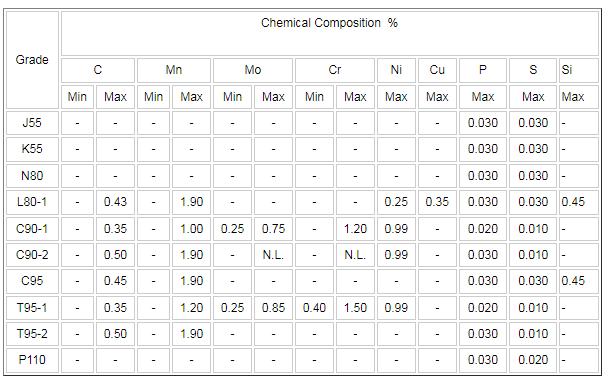This screenshot has width=609, height=384.
Task: Select the Cr column header
Action: coord(335,70)
